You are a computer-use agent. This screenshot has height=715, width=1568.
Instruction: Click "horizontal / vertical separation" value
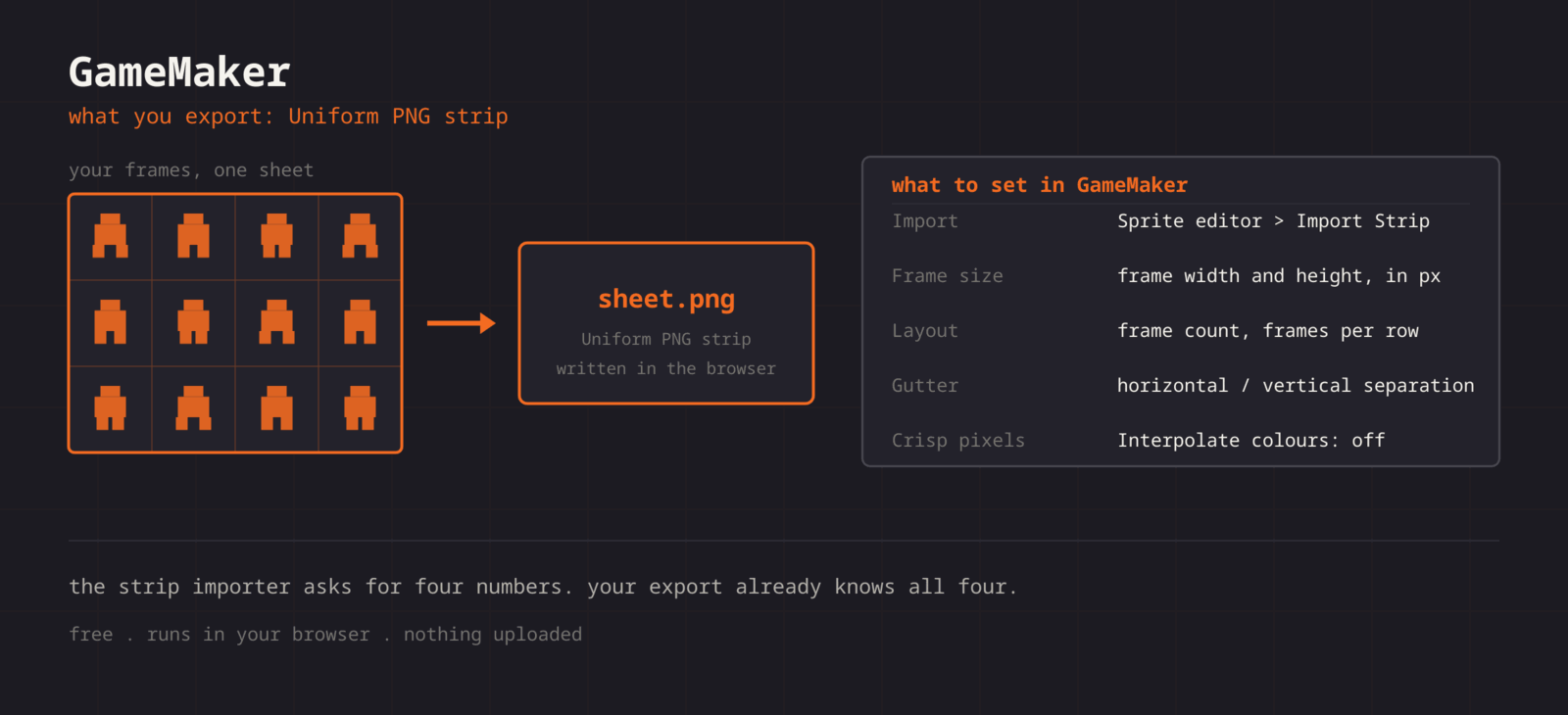[x=1296, y=386]
